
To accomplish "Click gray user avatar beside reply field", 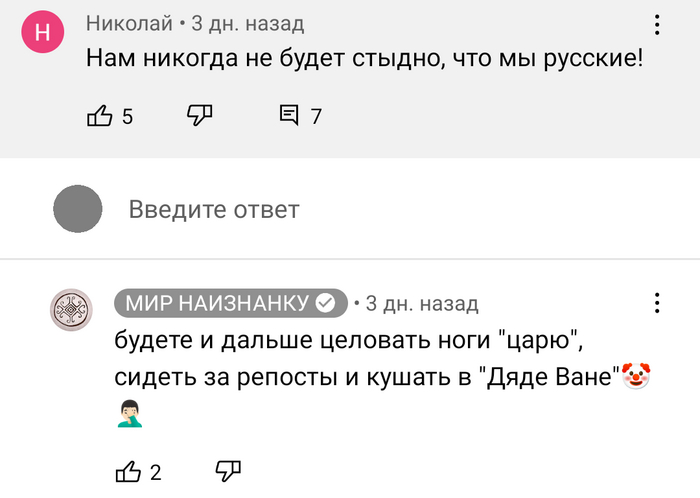I will point(77,210).
